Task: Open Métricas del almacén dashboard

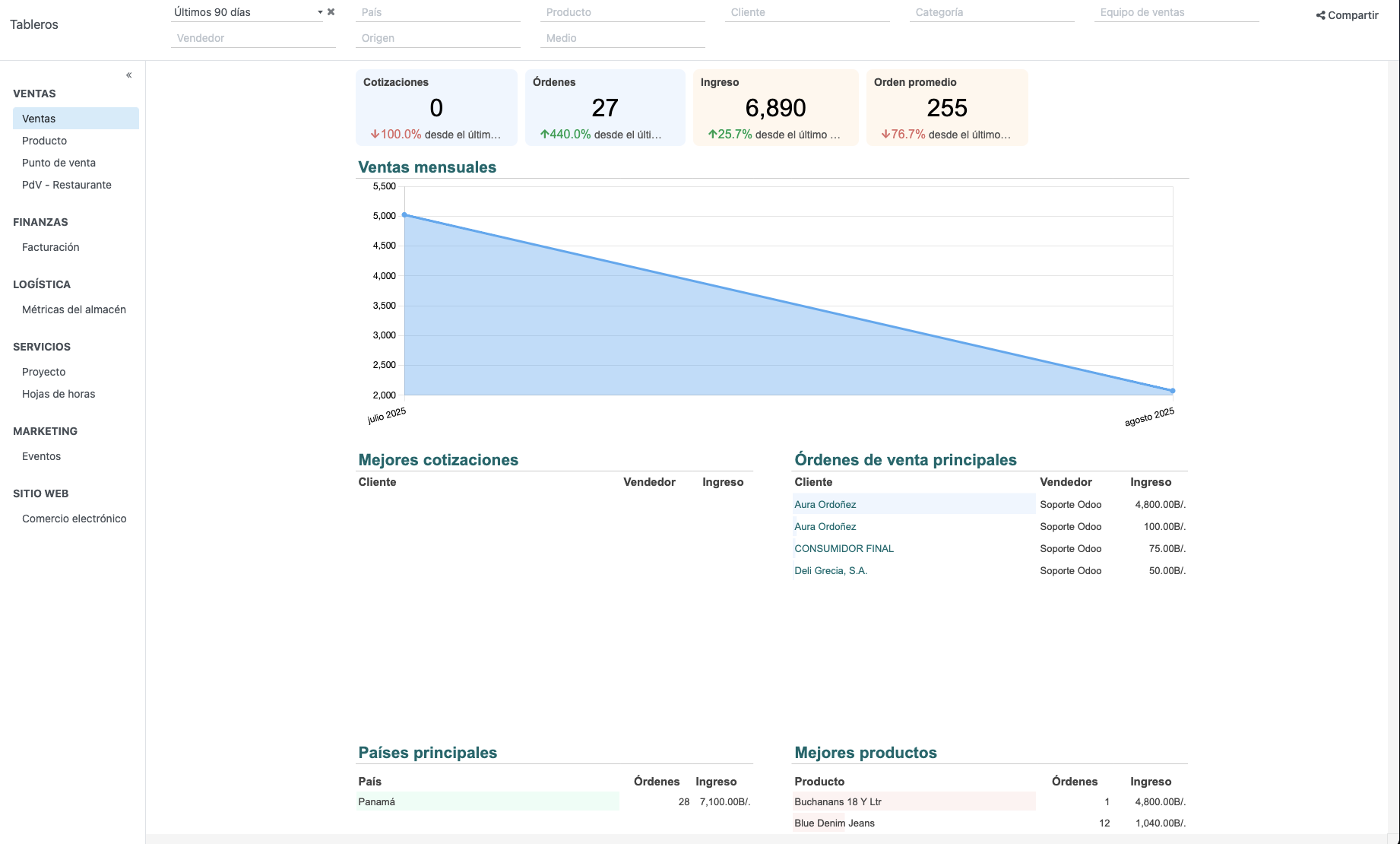Action: pos(74,309)
